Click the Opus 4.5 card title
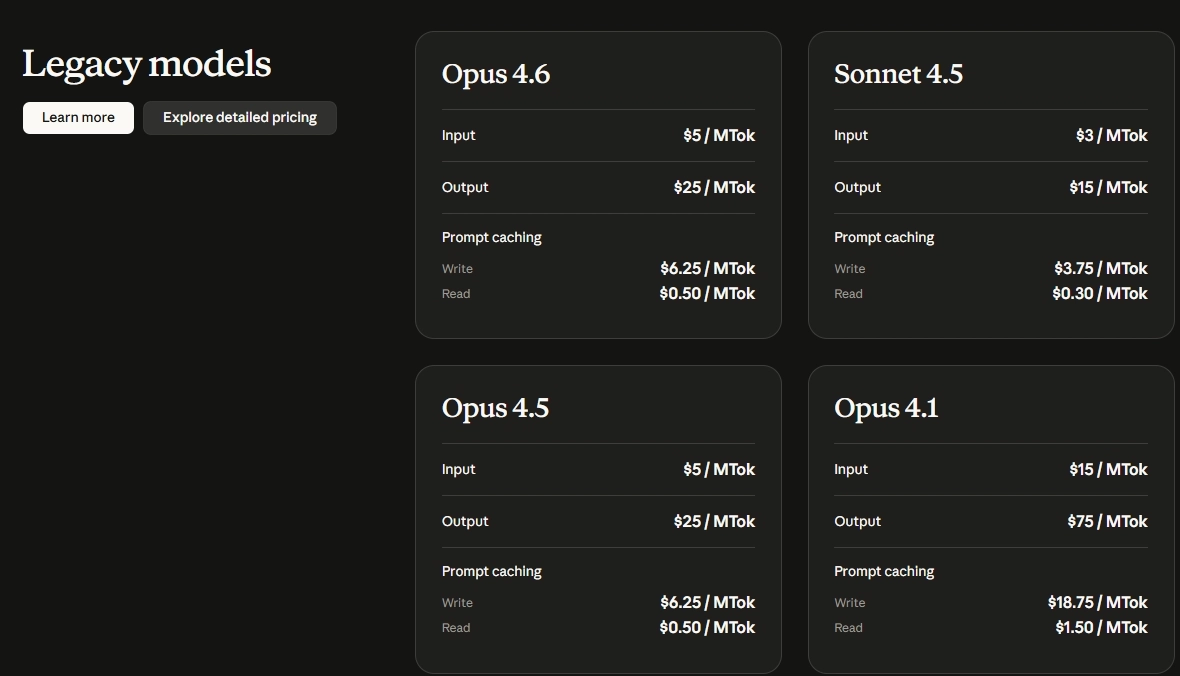Viewport: 1180px width, 676px height. pos(495,408)
